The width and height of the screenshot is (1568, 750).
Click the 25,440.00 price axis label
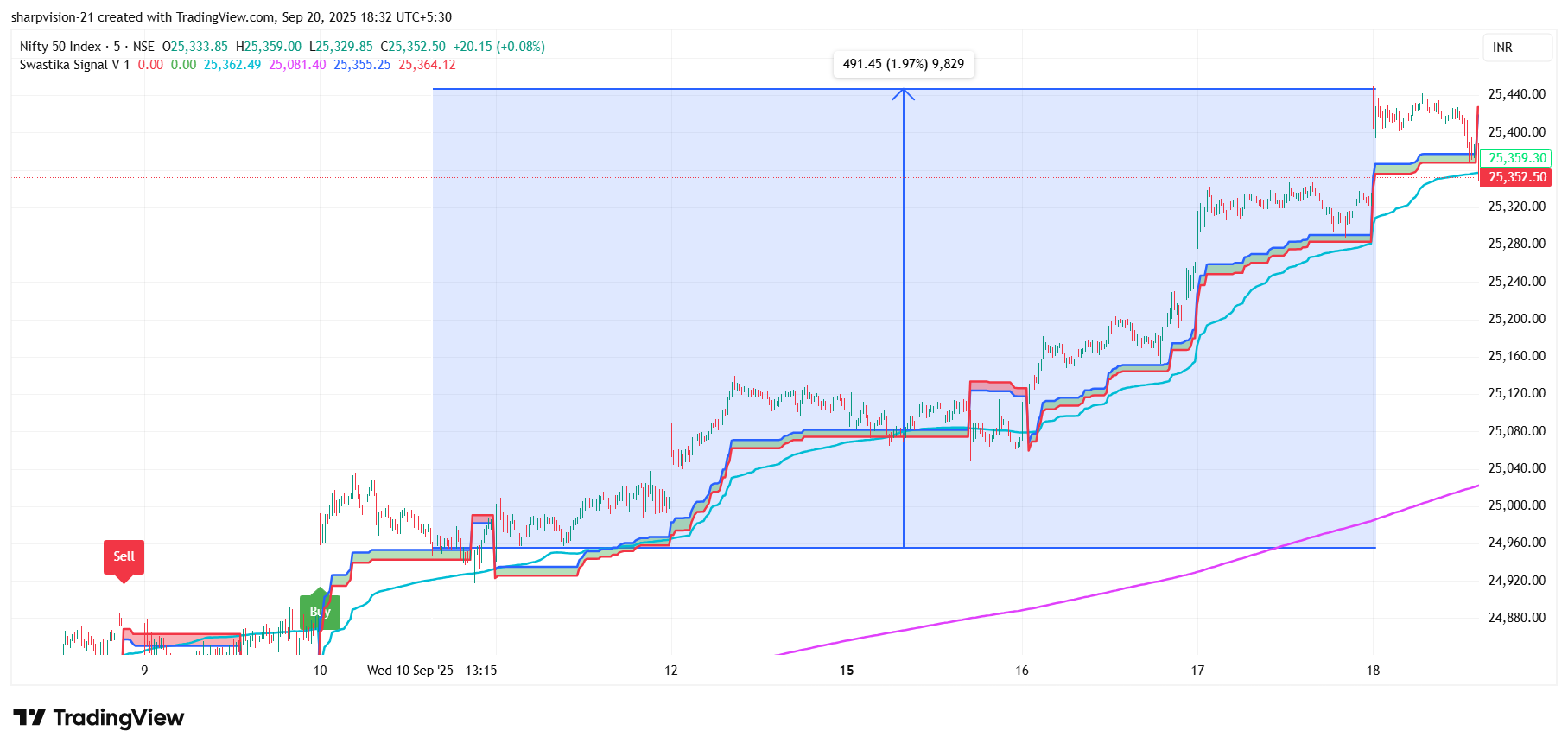pyautogui.click(x=1516, y=94)
